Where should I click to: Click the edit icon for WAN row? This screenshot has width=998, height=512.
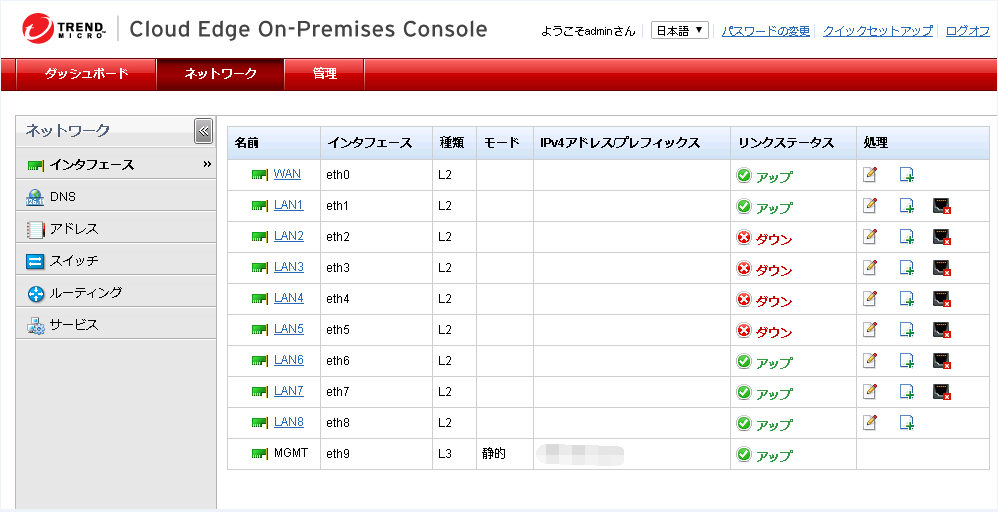(870, 175)
